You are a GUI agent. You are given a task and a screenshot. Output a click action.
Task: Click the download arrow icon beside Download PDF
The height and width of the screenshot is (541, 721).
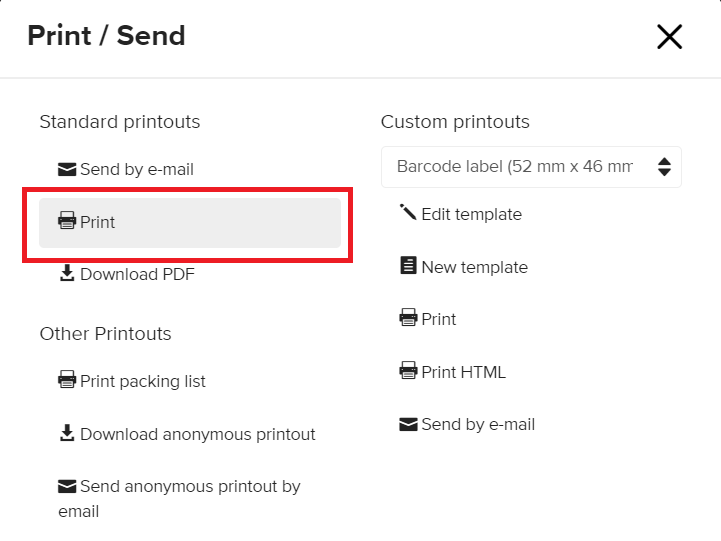click(67, 273)
